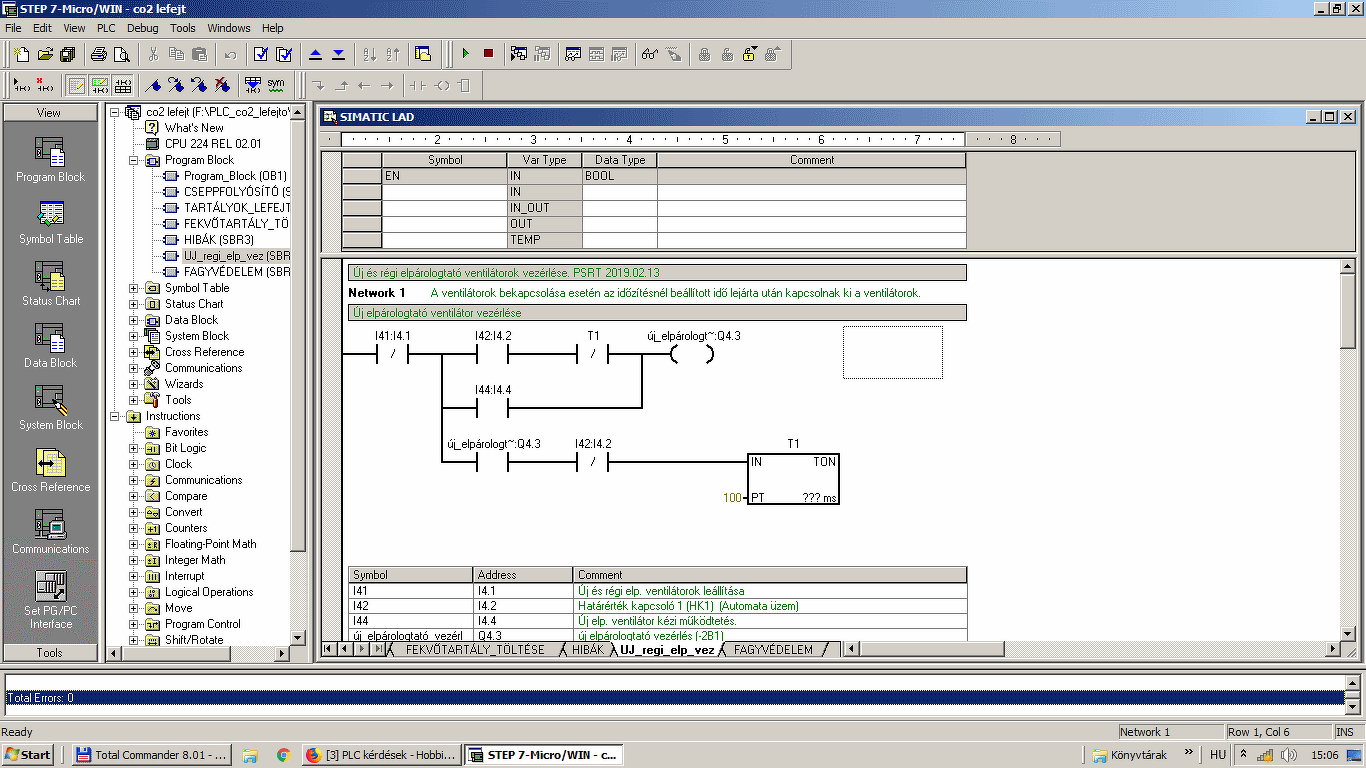
Task: Open the What's New tree item
Action: click(x=194, y=128)
